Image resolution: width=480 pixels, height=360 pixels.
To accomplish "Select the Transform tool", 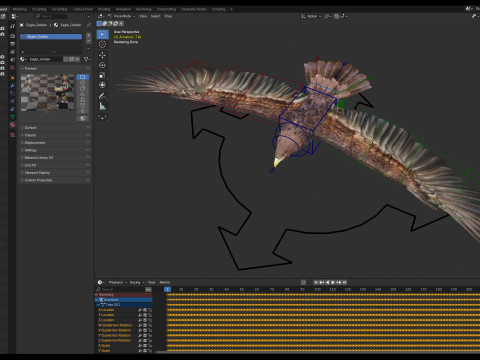I will tap(102, 85).
